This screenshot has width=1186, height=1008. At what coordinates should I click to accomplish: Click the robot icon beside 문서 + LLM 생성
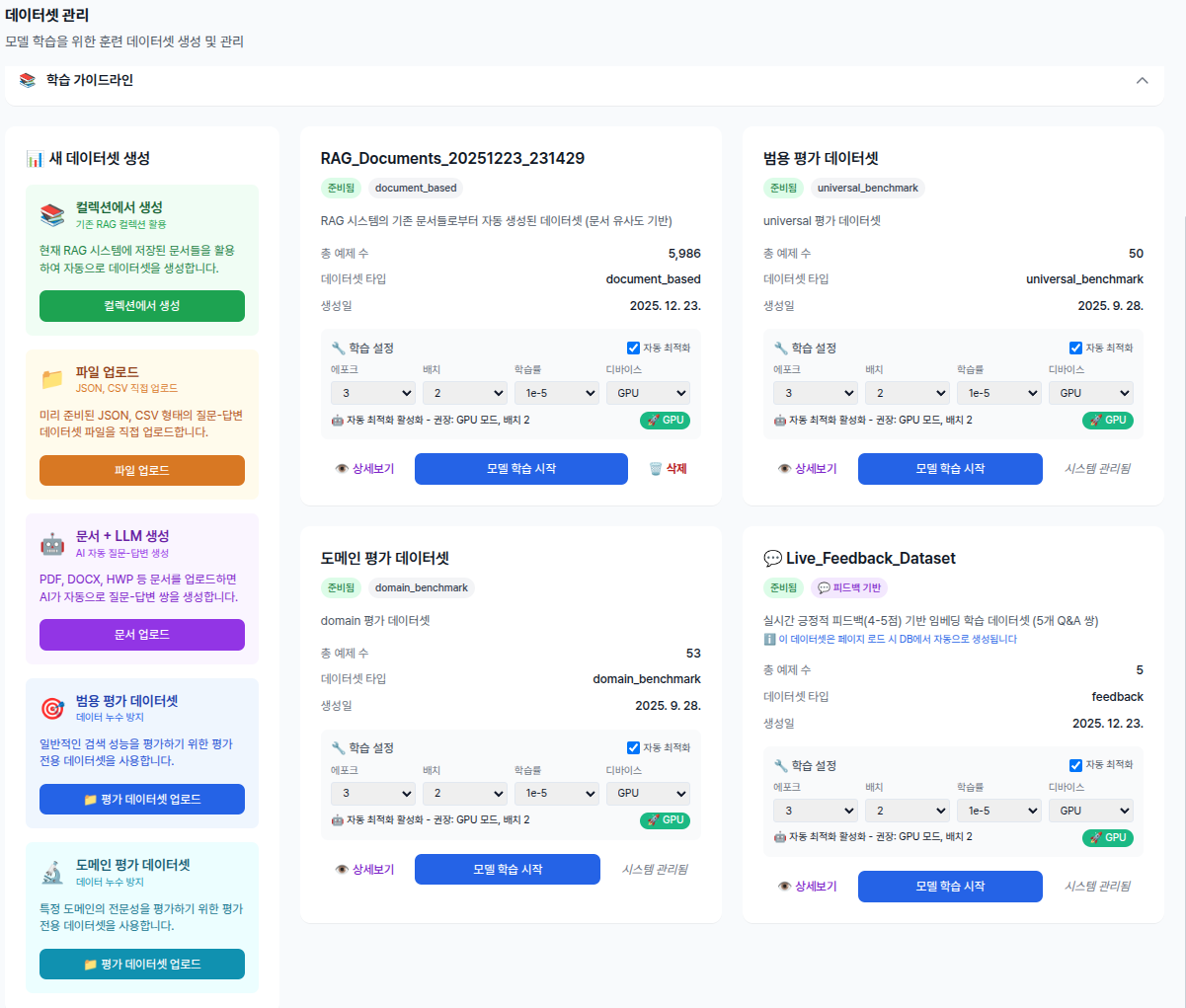(52, 544)
